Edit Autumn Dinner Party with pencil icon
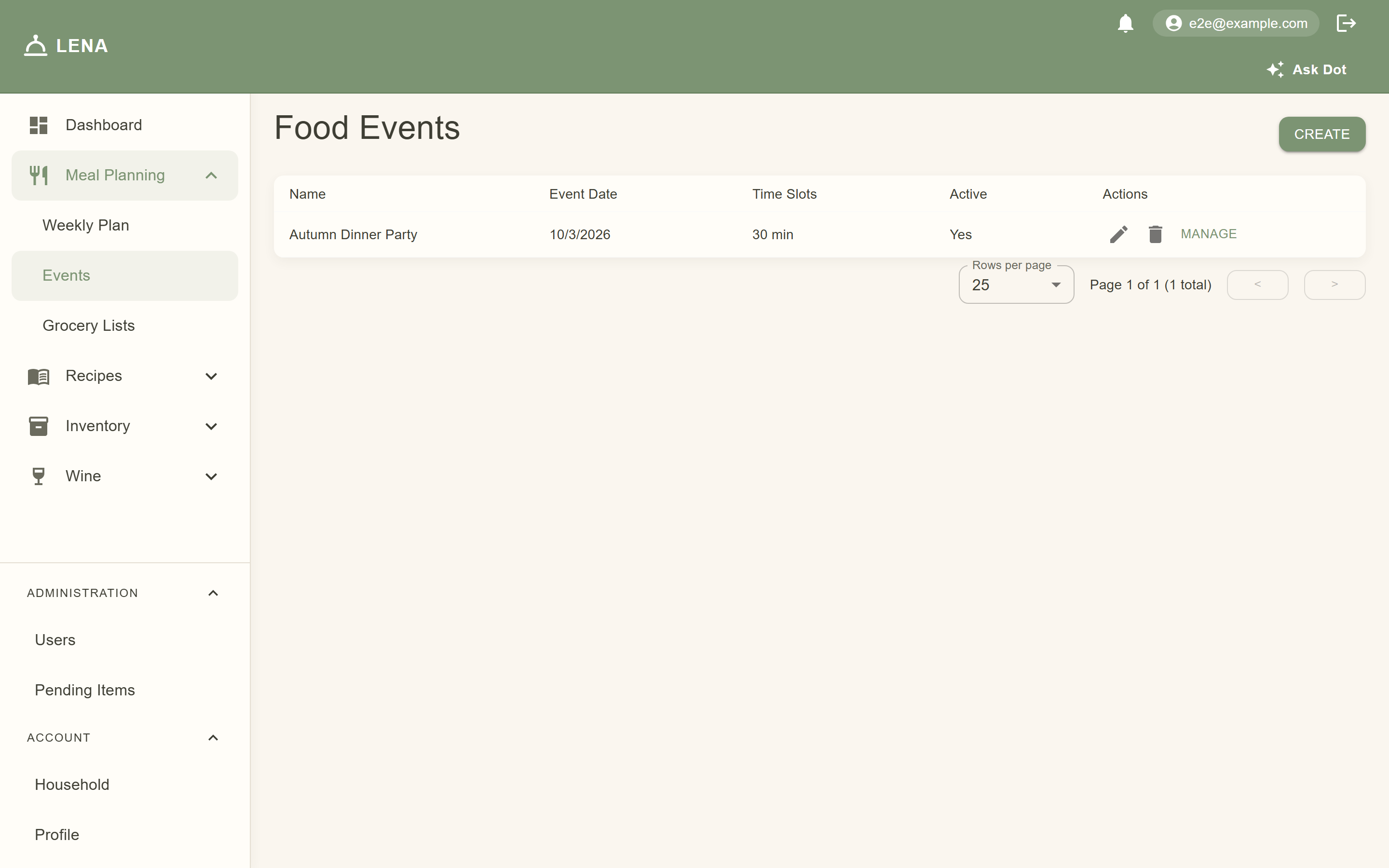This screenshot has width=1389, height=868. 1118,234
